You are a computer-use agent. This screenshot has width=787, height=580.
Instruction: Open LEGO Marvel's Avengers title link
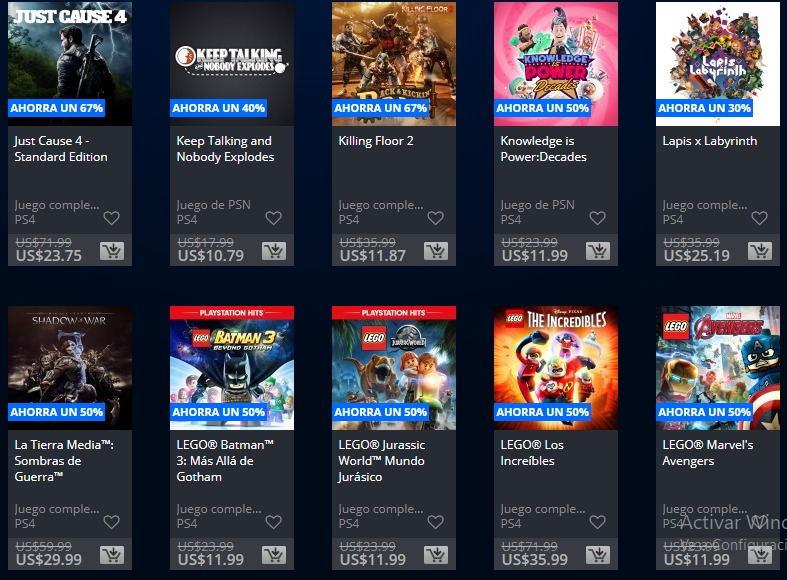(x=708, y=453)
